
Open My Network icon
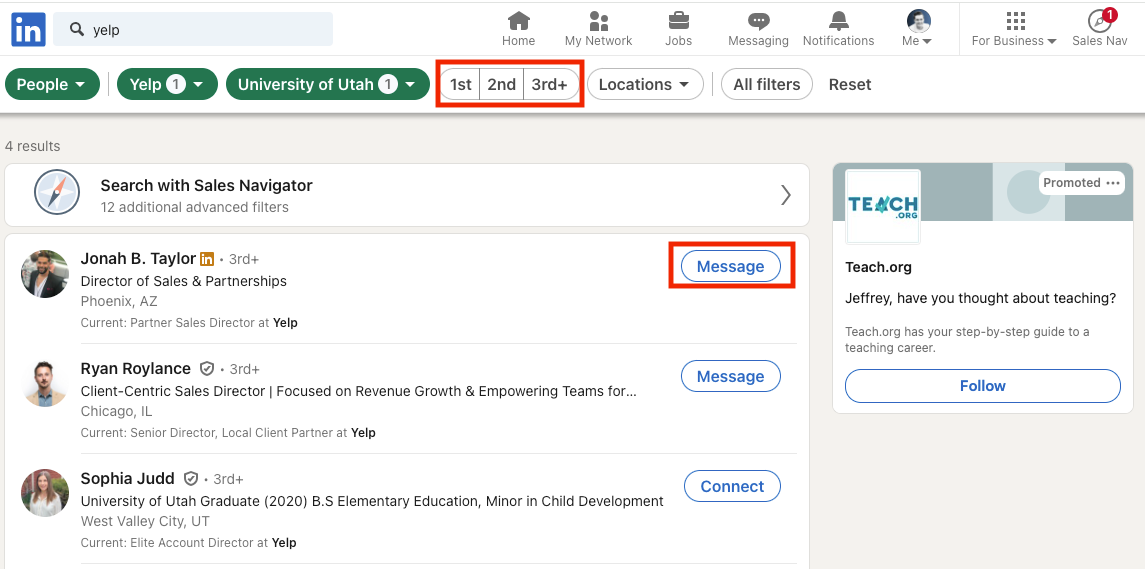[x=599, y=20]
